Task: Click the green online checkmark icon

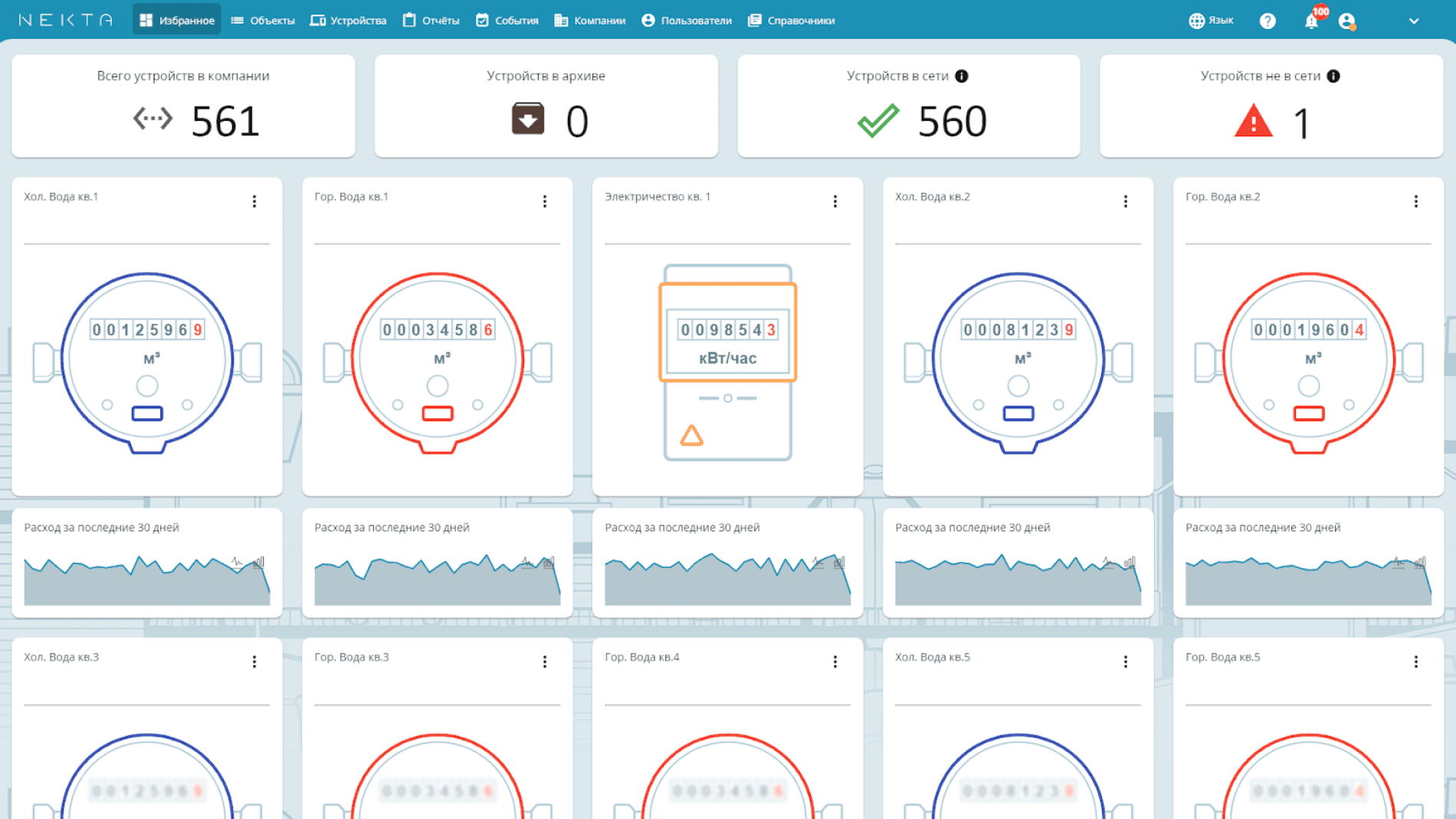Action: coord(878,120)
